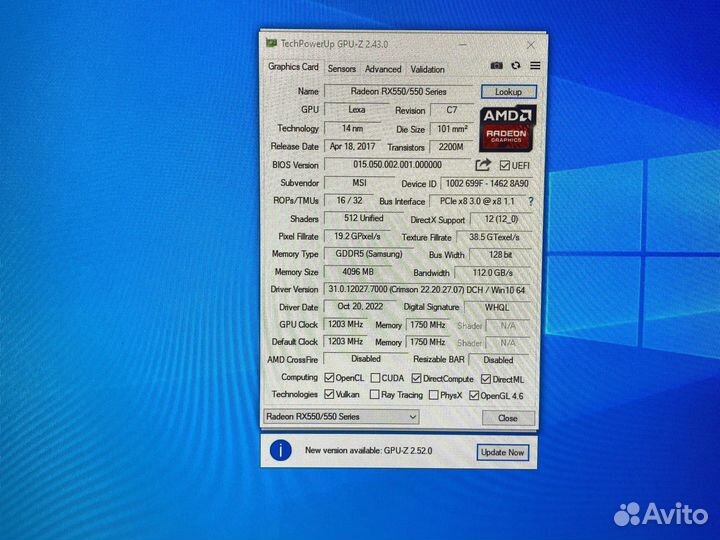
Task: Click Pixel Fillrate value 19.2 GPixel/s
Action: [x=357, y=236]
